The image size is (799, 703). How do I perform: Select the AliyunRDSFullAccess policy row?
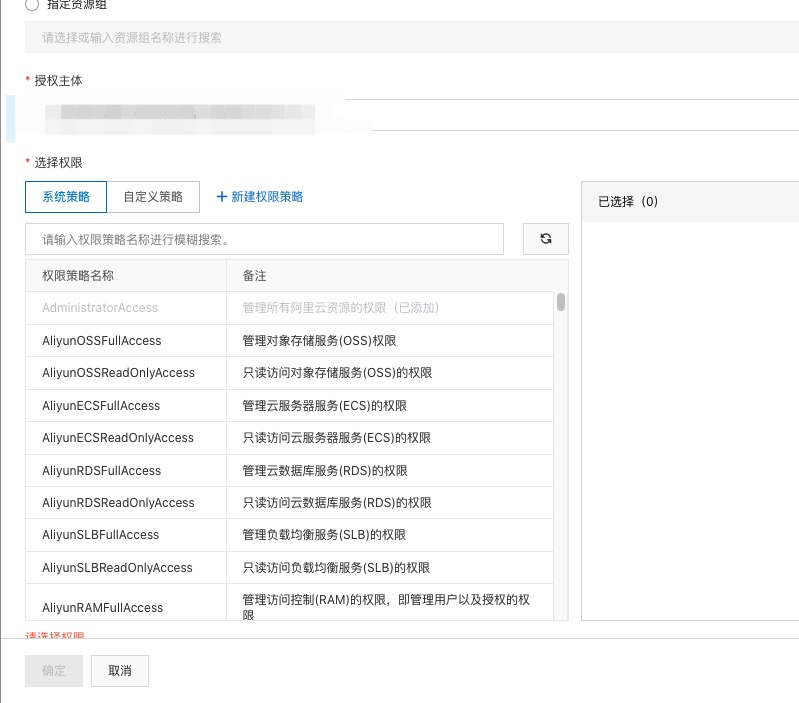(289, 470)
